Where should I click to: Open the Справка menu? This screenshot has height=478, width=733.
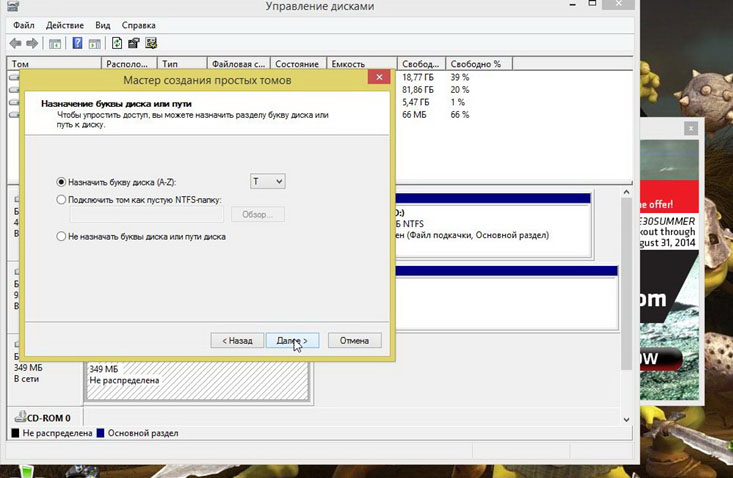(138, 25)
